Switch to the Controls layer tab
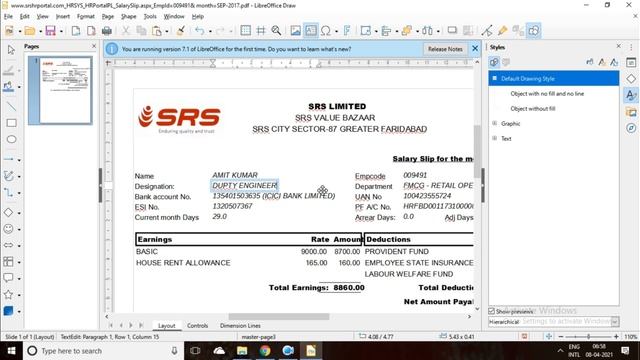640x360 pixels. (x=198, y=325)
